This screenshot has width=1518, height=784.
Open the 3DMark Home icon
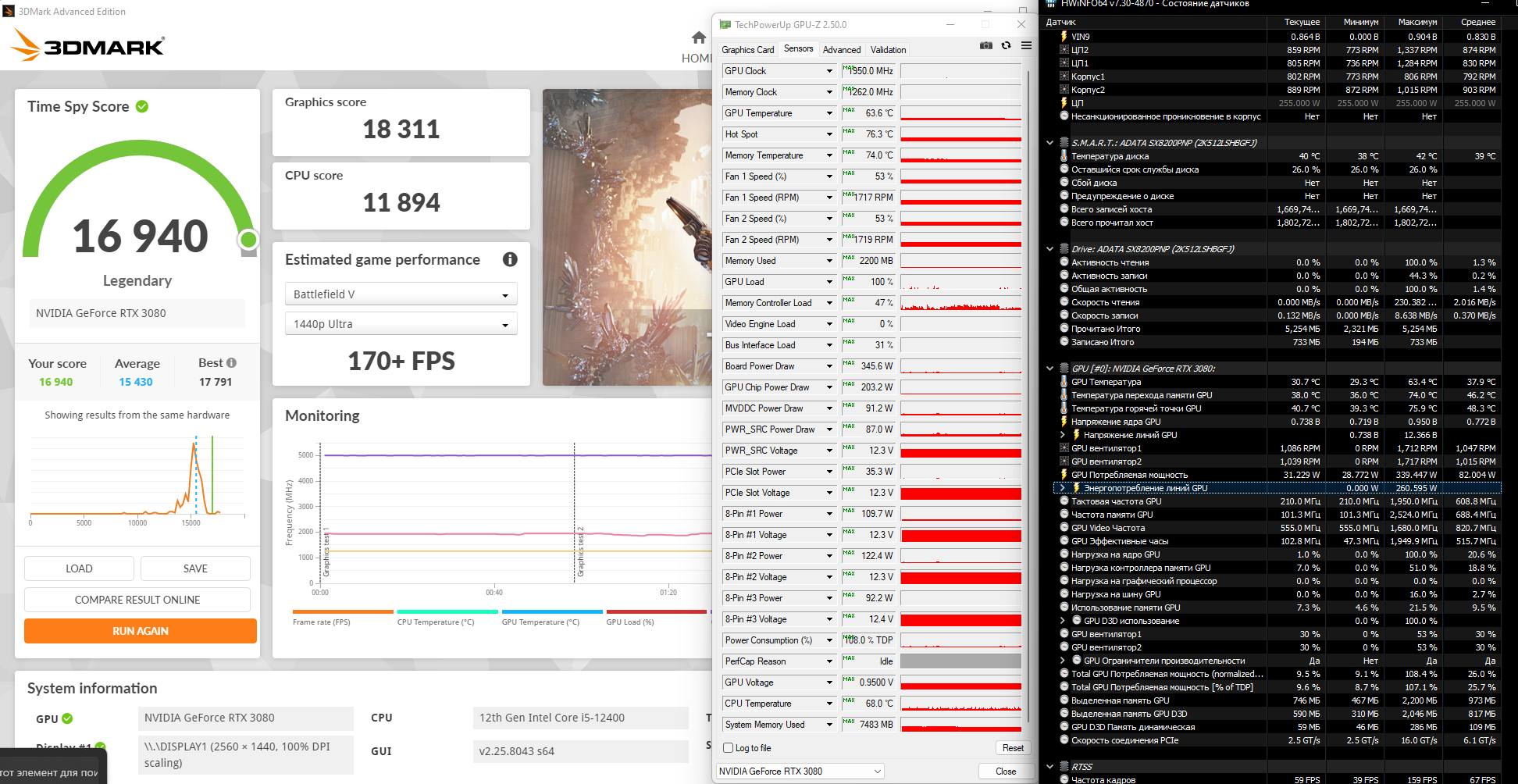tap(699, 37)
